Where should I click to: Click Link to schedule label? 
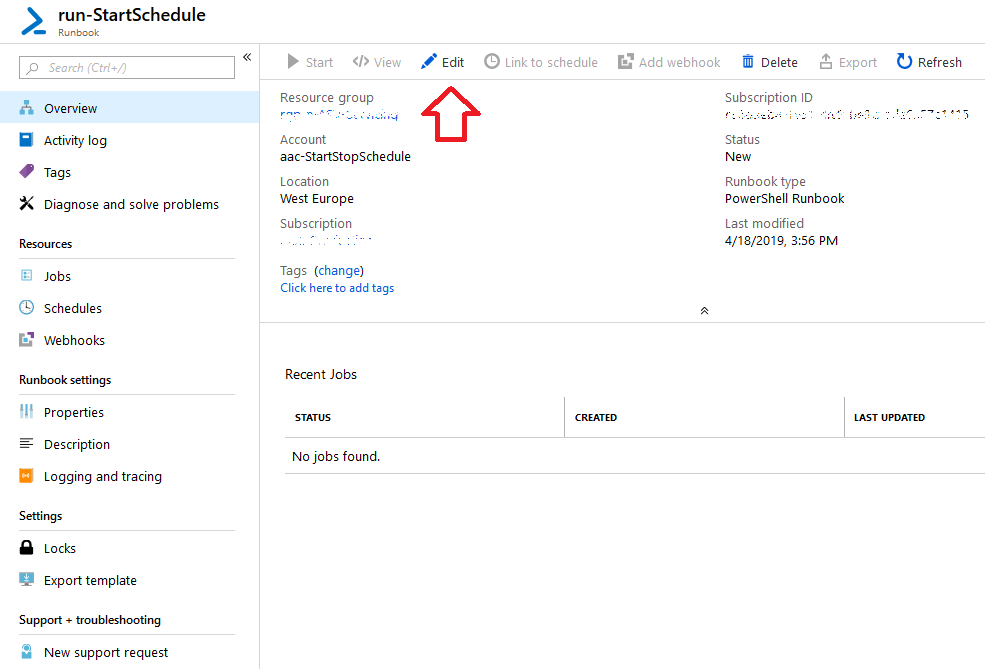[x=551, y=62]
